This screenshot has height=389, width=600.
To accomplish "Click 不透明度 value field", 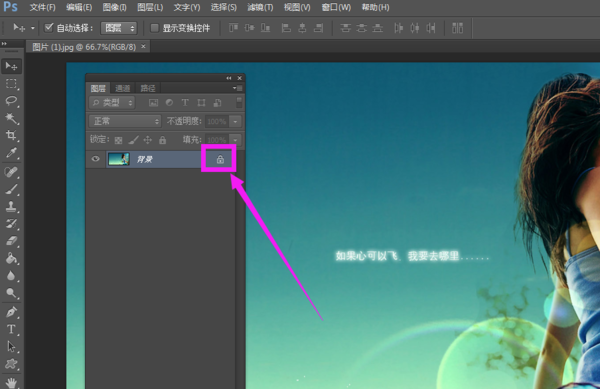I will tap(217, 122).
